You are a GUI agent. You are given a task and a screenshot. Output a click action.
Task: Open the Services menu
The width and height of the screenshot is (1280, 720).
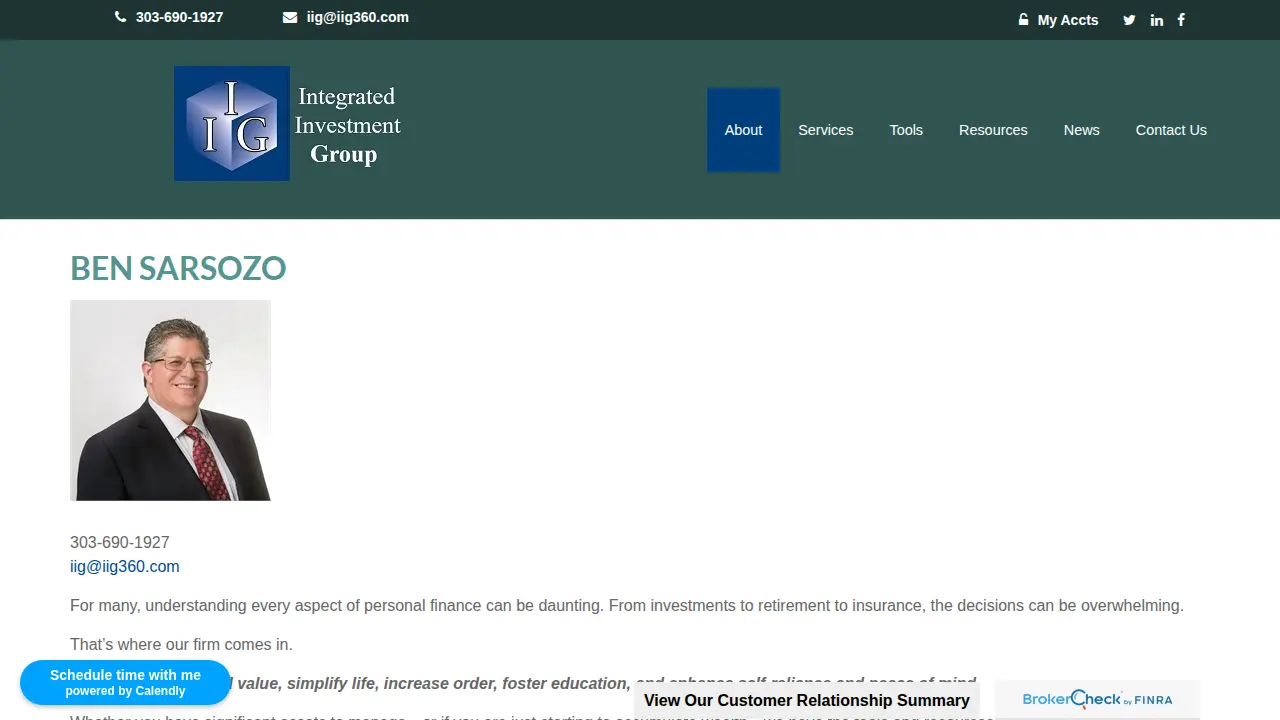click(x=826, y=130)
